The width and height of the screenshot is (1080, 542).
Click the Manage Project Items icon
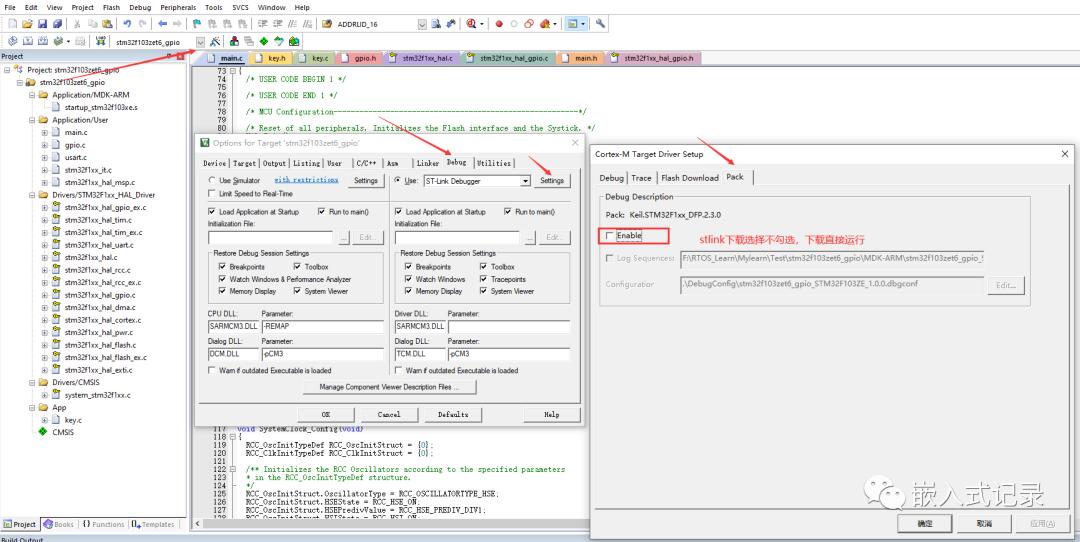click(x=235, y=42)
